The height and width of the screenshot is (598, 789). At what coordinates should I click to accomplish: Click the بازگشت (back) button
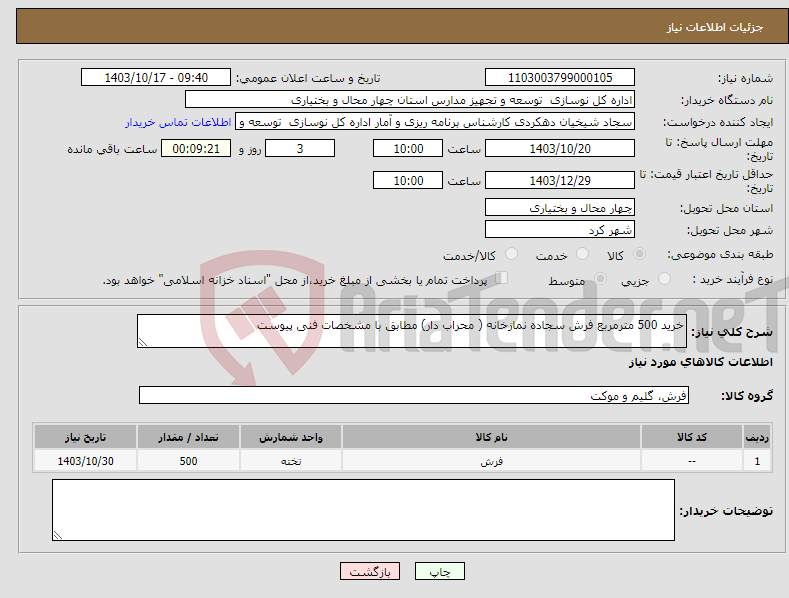pyautogui.click(x=370, y=571)
